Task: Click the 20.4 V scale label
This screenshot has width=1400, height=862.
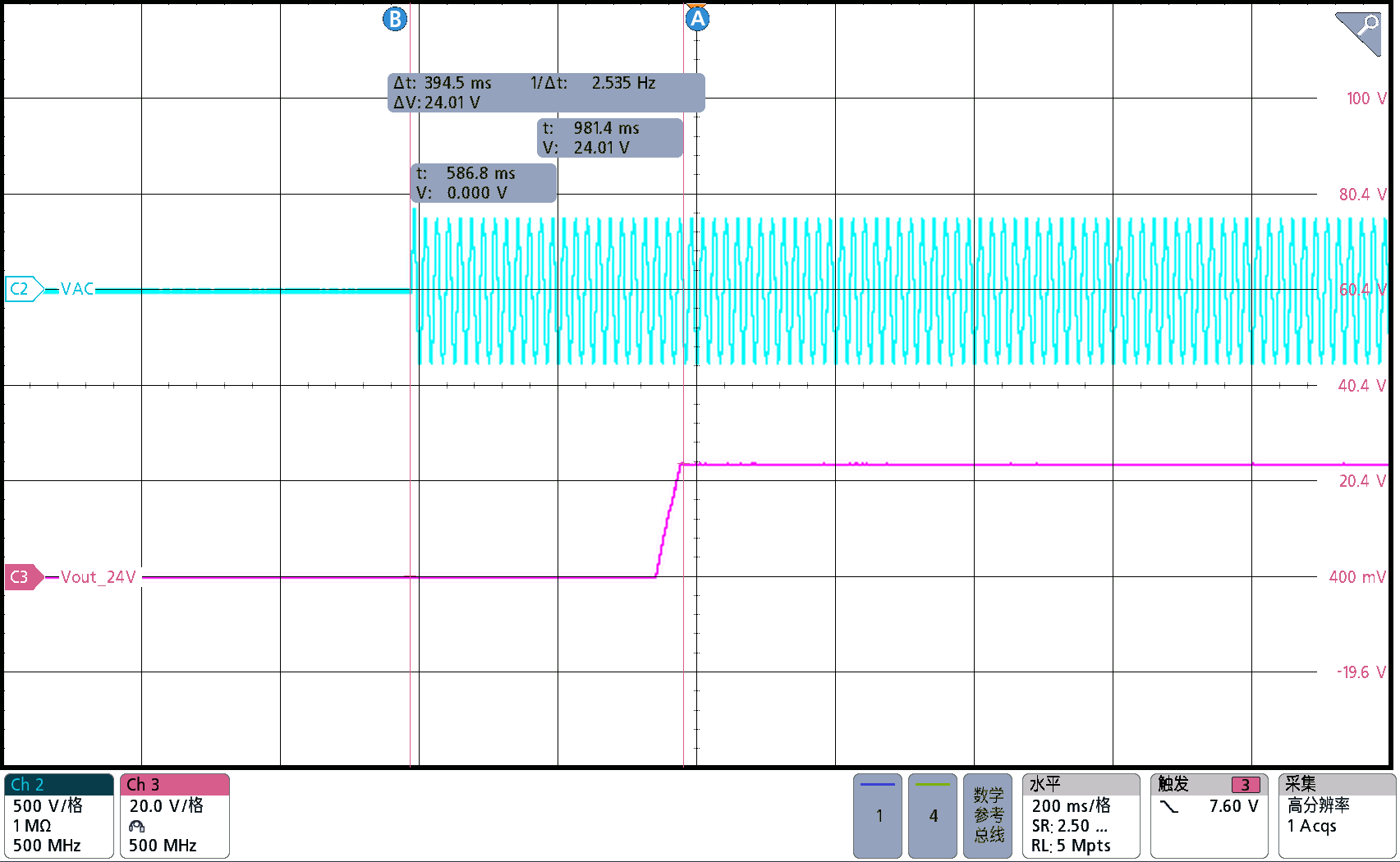Action: (1363, 481)
